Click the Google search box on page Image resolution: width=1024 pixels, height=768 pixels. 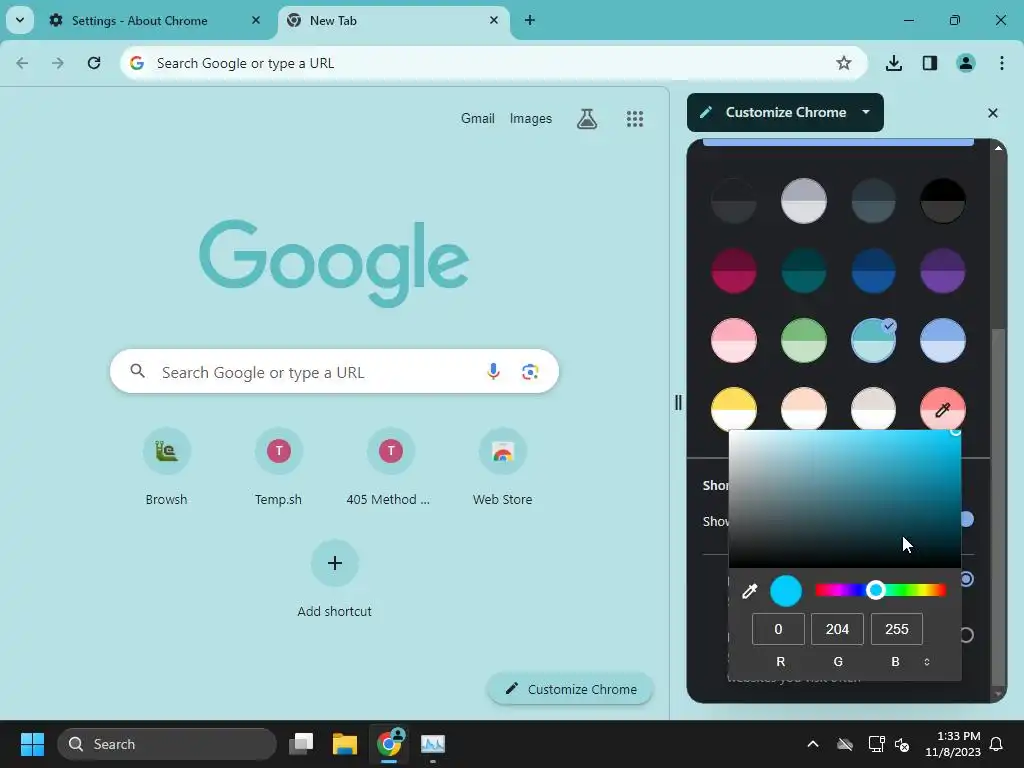click(x=334, y=372)
